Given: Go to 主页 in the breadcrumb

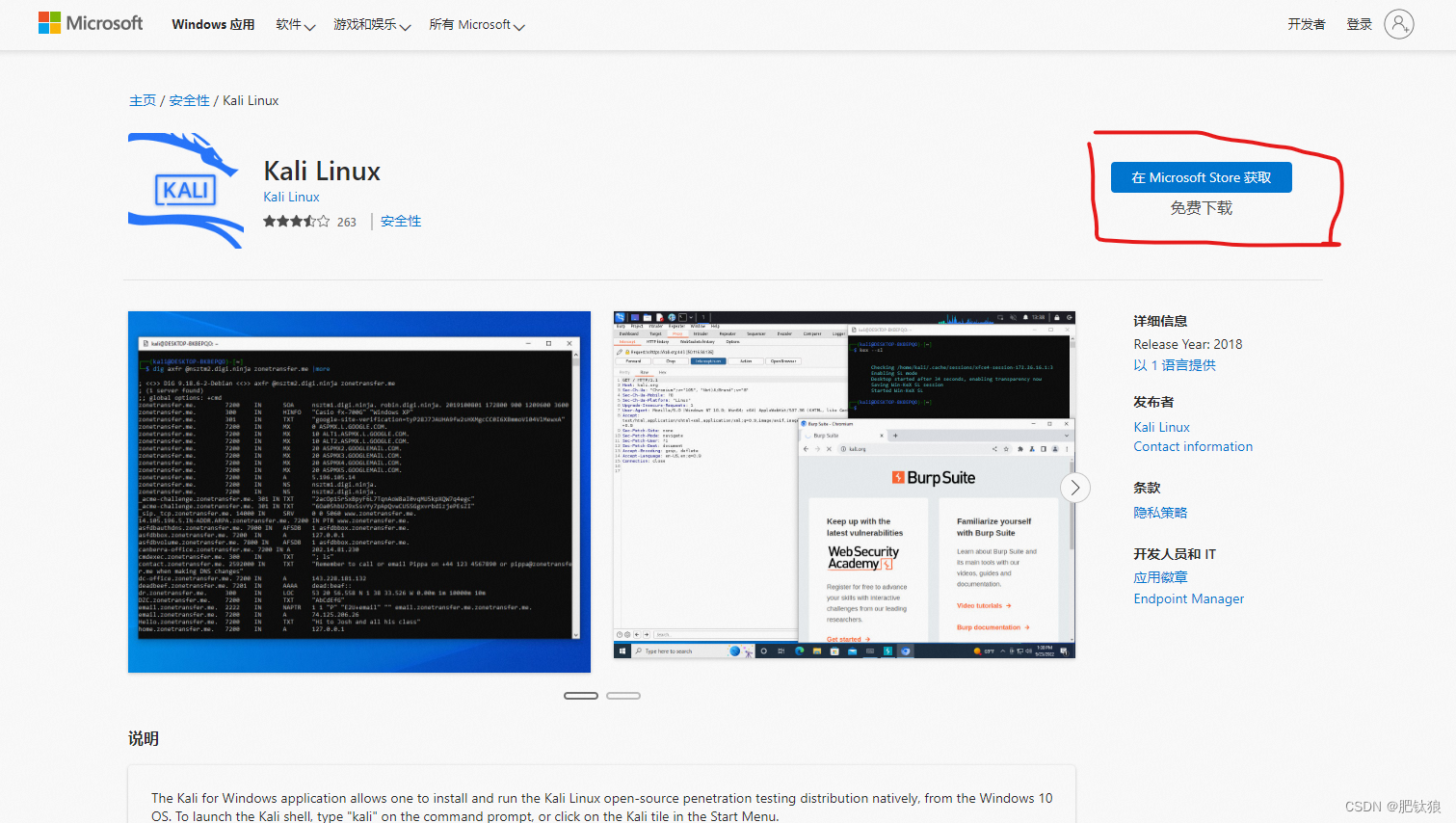Looking at the screenshot, I should click(x=143, y=100).
